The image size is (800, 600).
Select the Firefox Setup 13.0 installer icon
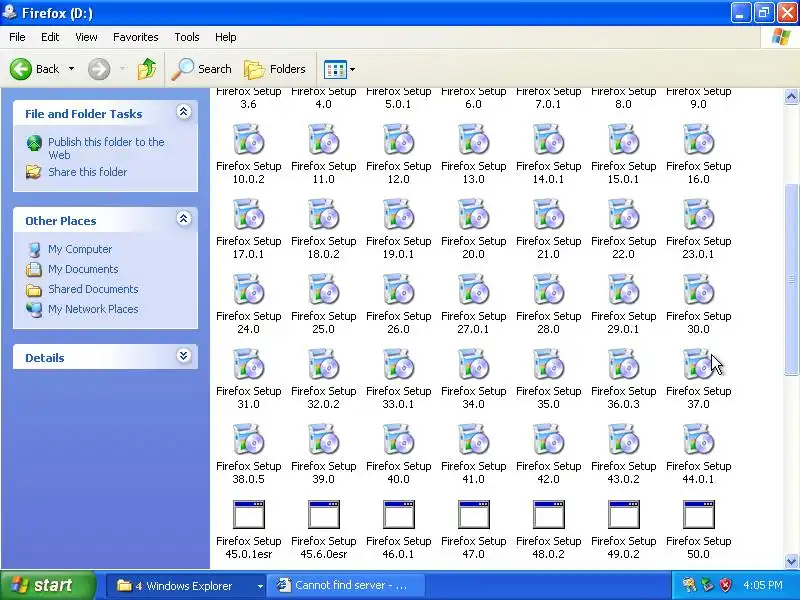pyautogui.click(x=473, y=139)
